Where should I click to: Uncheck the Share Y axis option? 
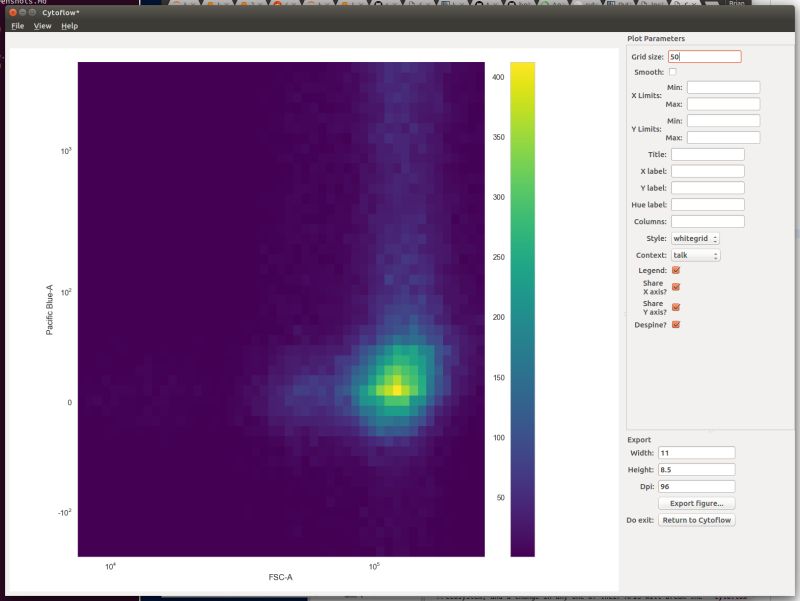point(677,307)
